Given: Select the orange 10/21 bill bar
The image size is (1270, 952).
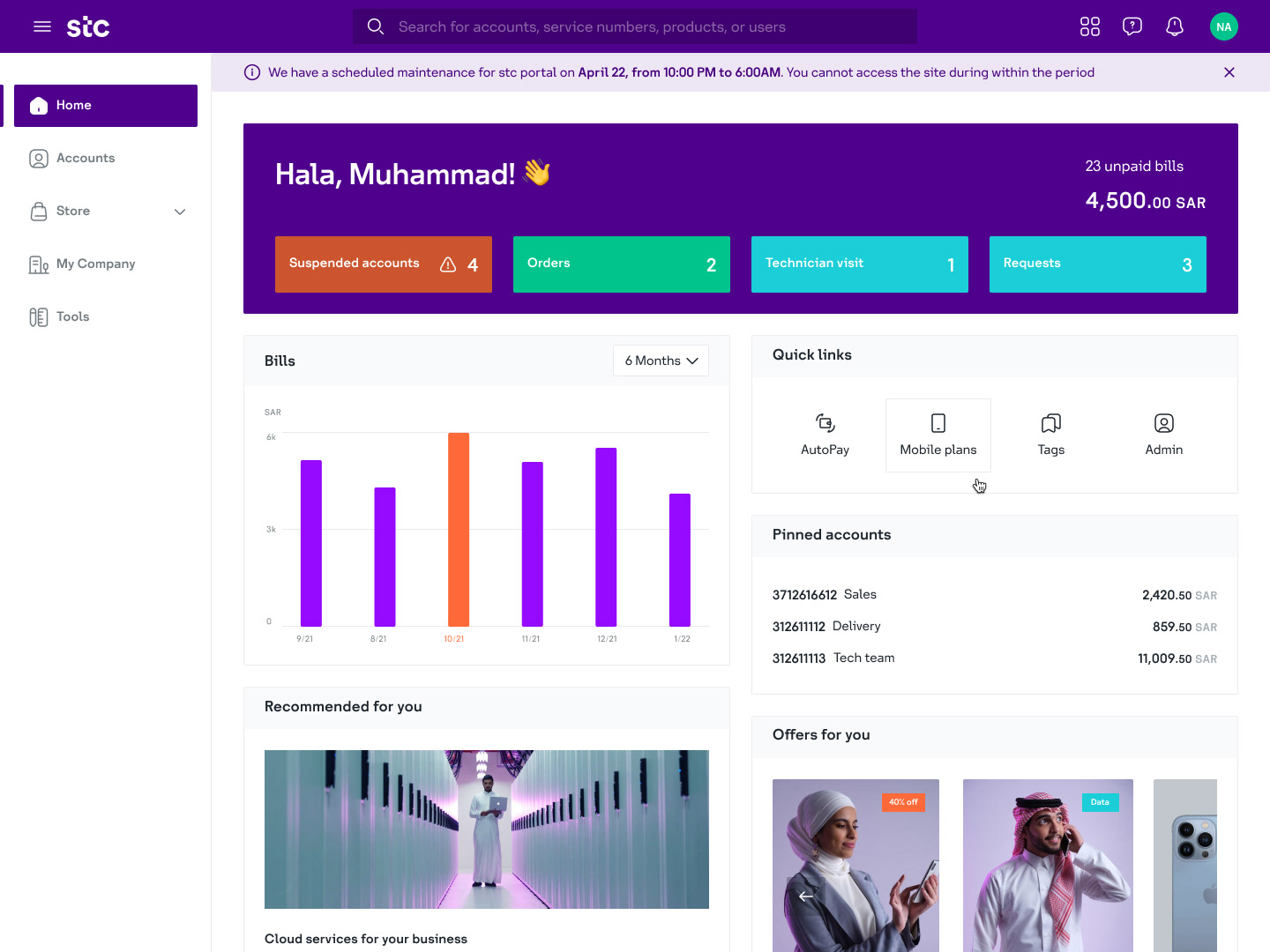Looking at the screenshot, I should pyautogui.click(x=459, y=530).
